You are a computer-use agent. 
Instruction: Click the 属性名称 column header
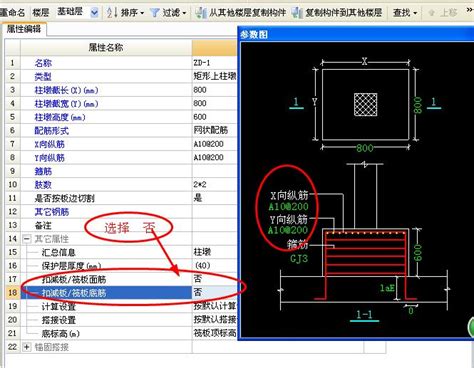click(106, 48)
